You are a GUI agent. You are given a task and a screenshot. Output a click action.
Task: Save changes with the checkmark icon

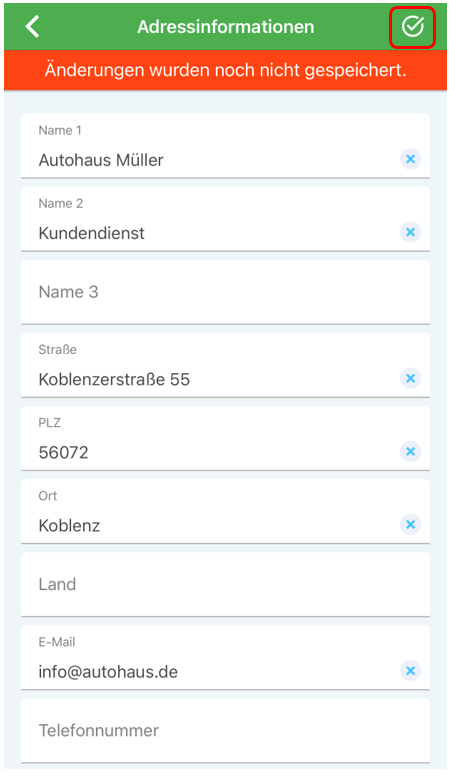coord(412,27)
